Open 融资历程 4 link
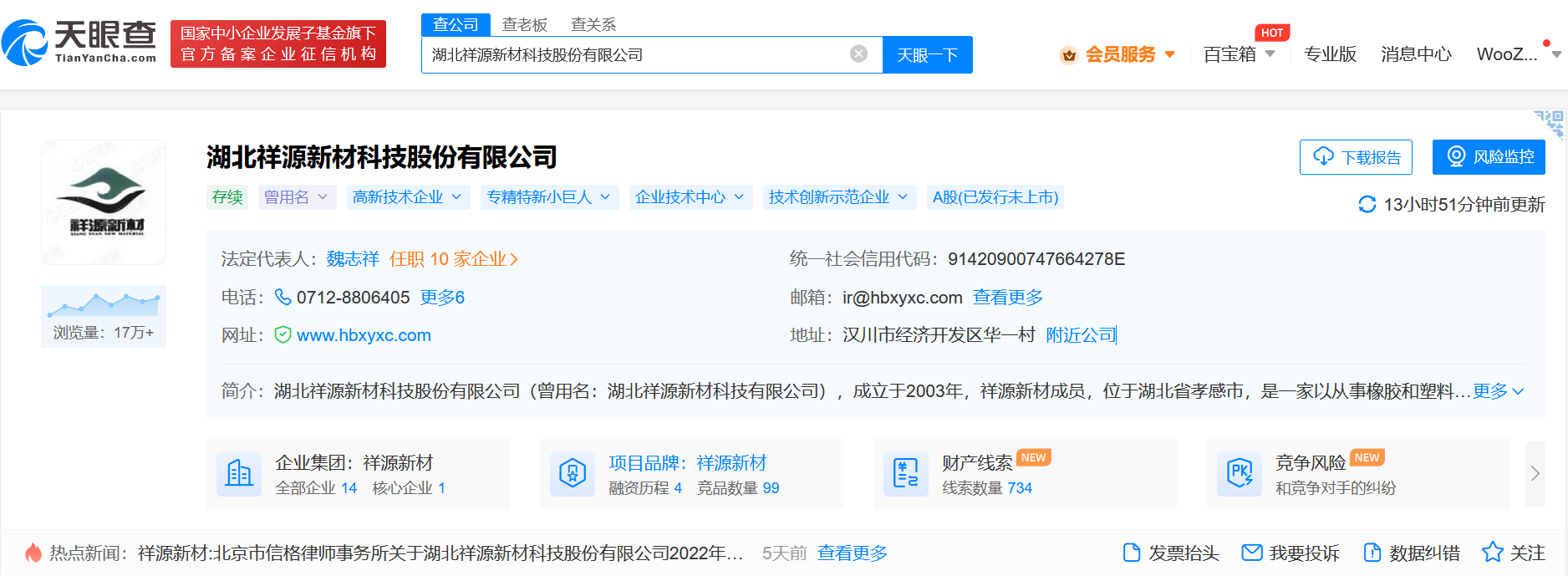This screenshot has width=1568, height=576. point(645,488)
